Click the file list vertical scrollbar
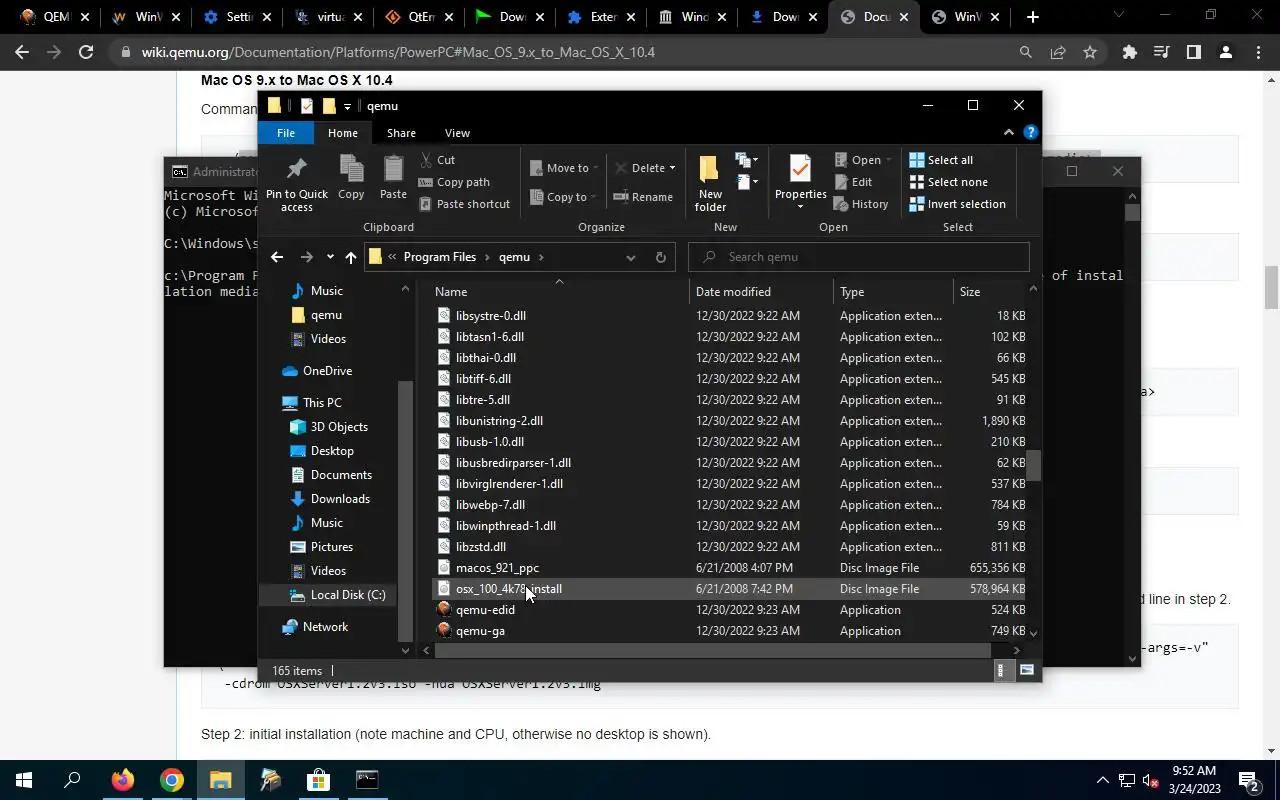 click(1034, 465)
